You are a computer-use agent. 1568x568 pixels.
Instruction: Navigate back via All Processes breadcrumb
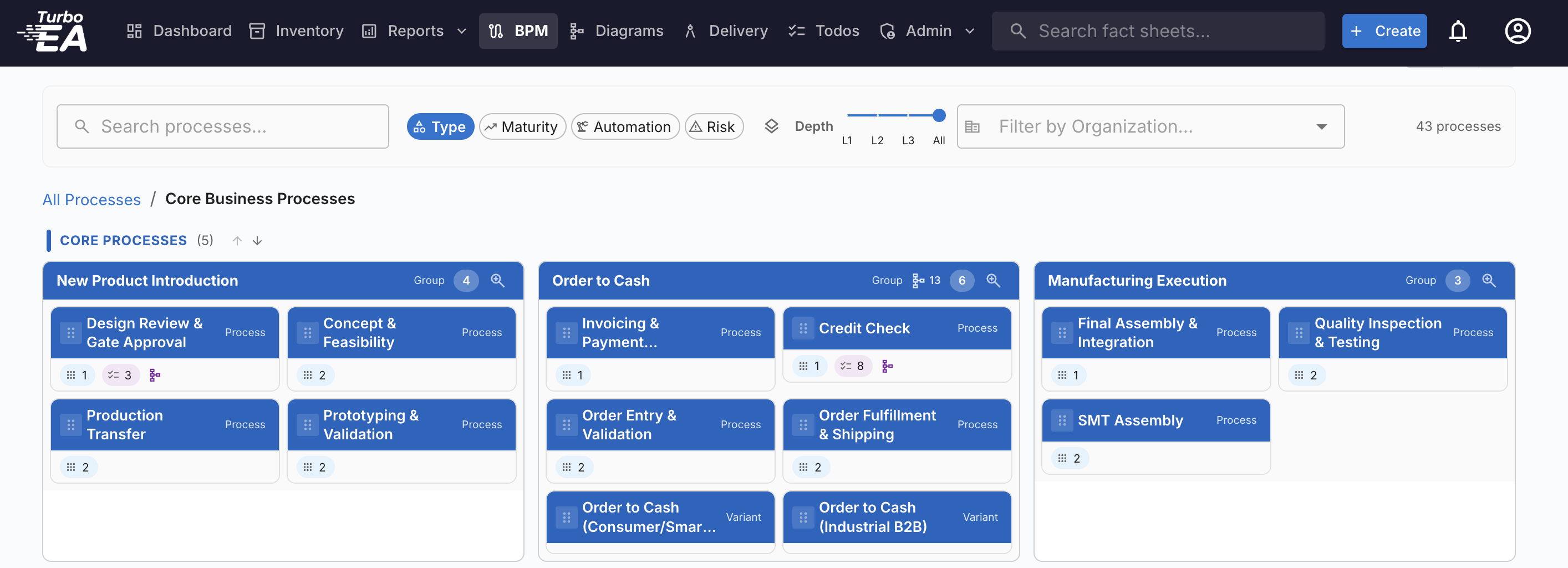(x=91, y=199)
